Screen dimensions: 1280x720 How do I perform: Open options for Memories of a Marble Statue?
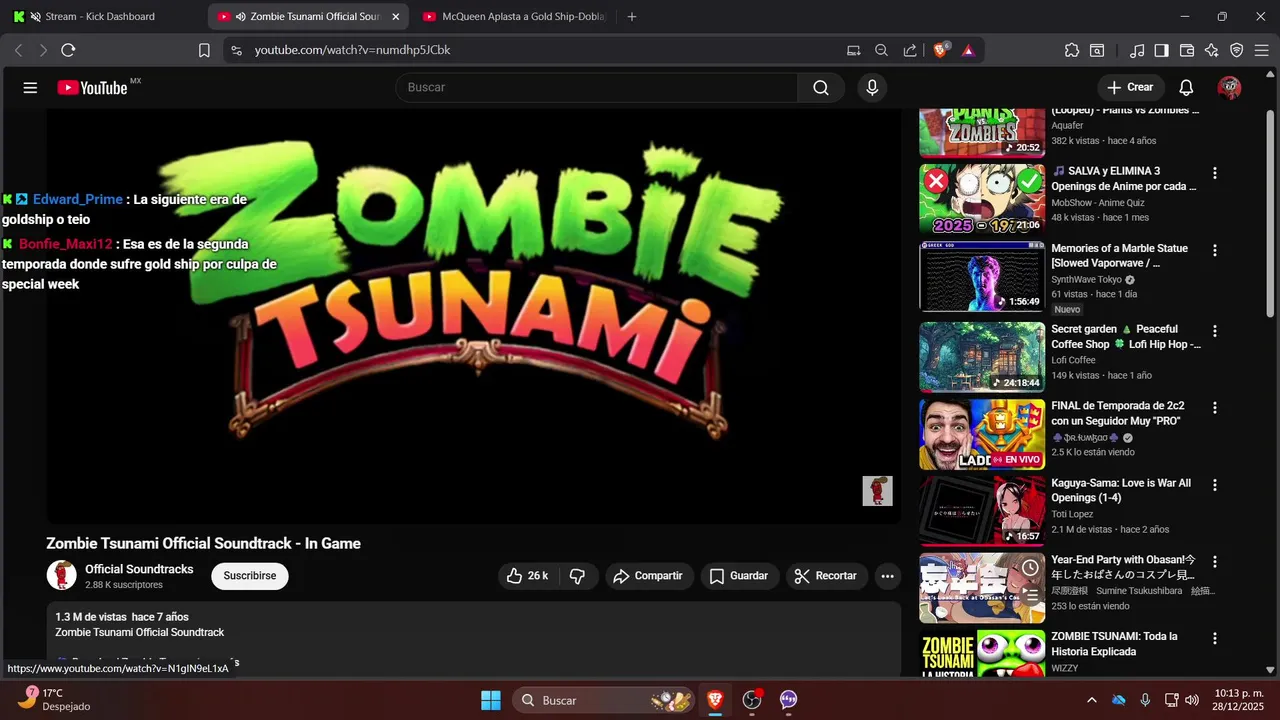click(x=1215, y=251)
